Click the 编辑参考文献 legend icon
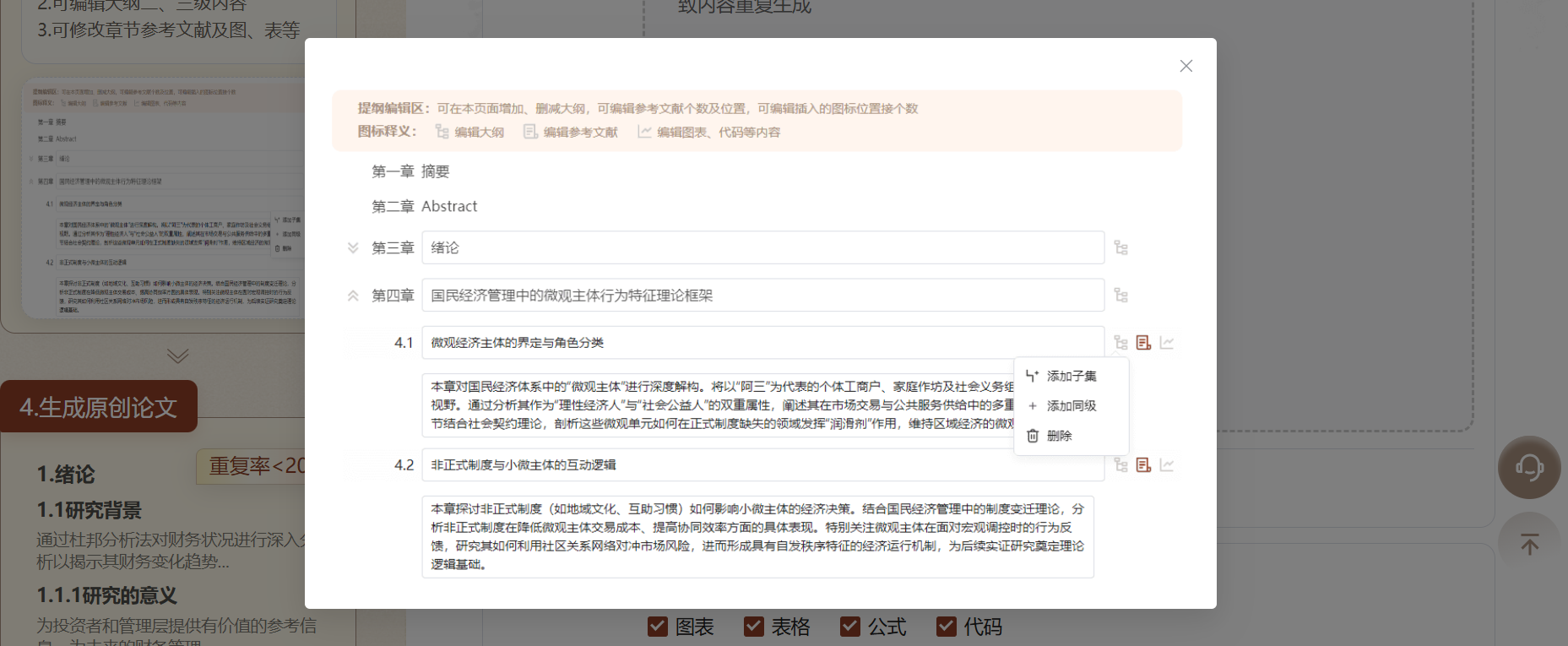Viewport: 1568px width, 646px height. [x=529, y=132]
